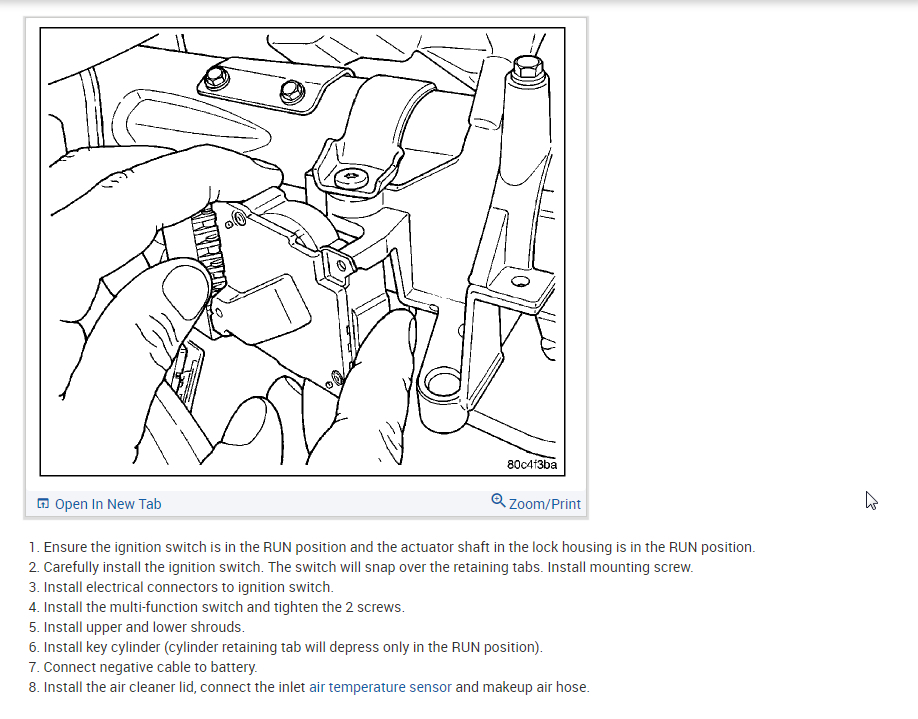Open the diagram via Open In New Tab text
This screenshot has width=918, height=719.
[108, 504]
